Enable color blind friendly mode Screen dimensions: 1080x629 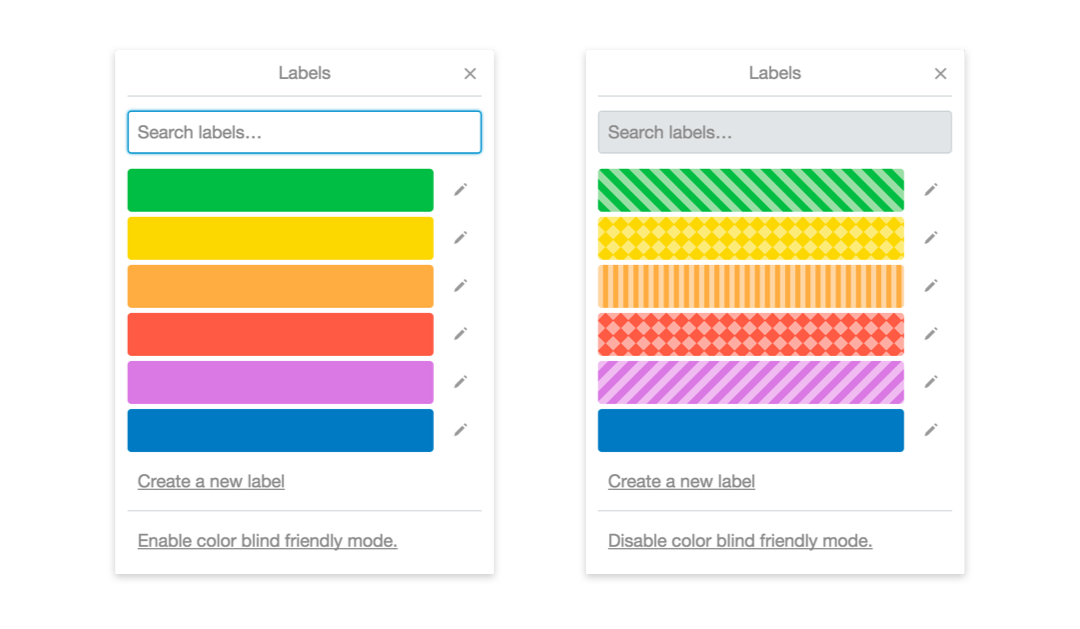pos(267,541)
